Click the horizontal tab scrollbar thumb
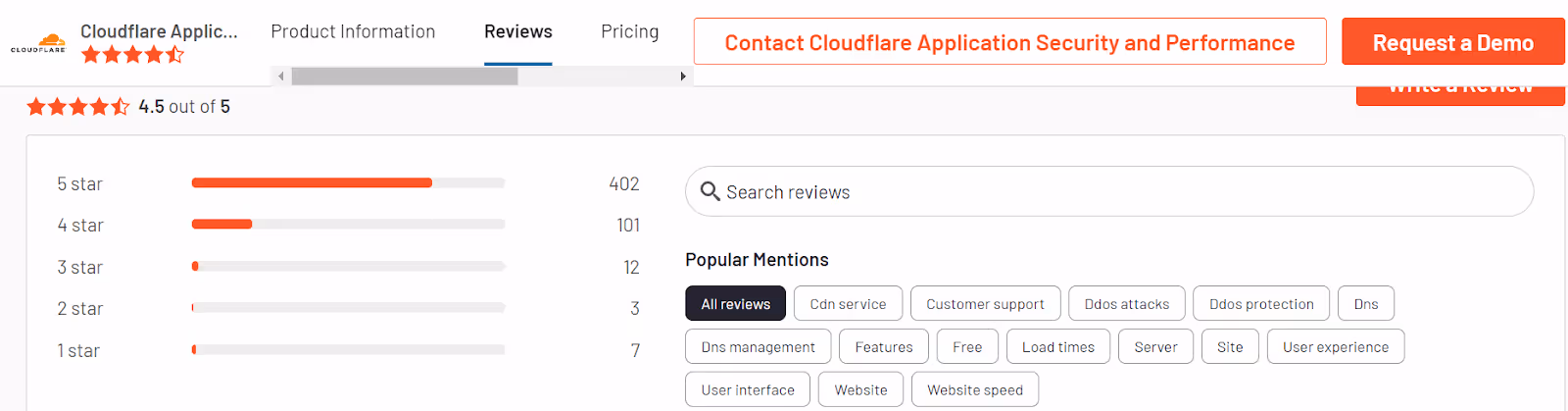1568x411 pixels. click(405, 77)
